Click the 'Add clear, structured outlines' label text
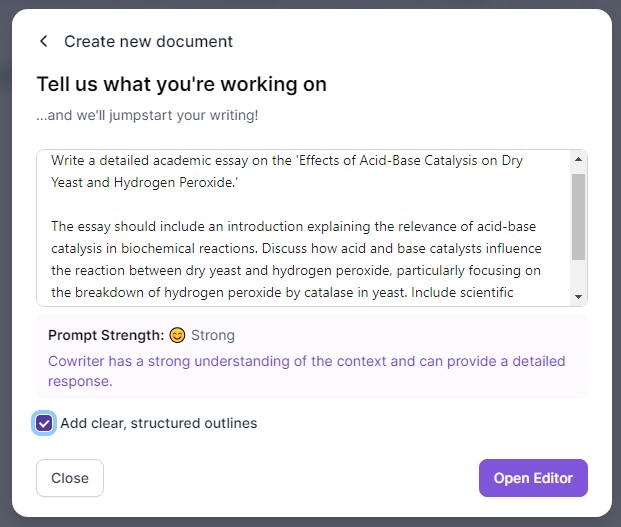The width and height of the screenshot is (621, 527). tap(158, 423)
